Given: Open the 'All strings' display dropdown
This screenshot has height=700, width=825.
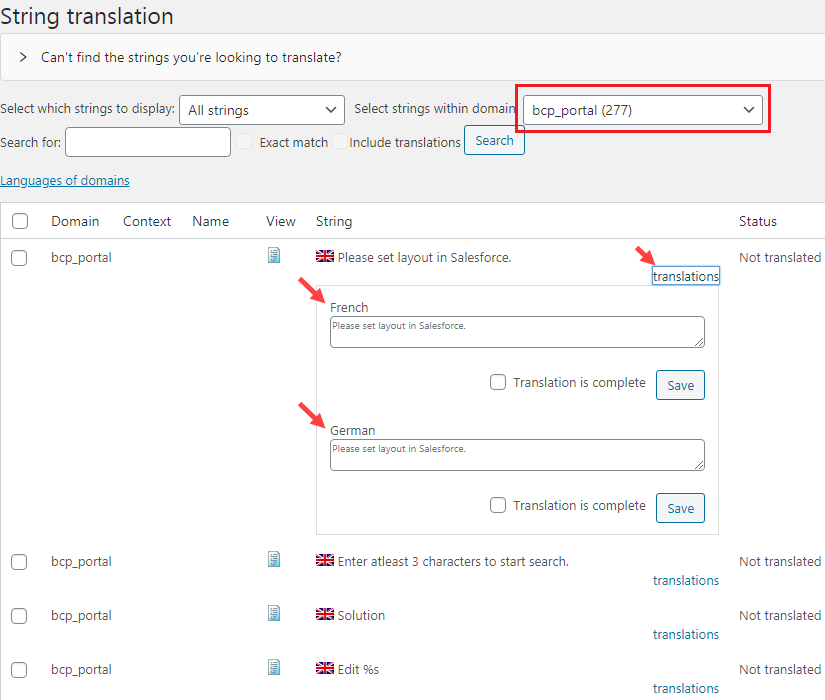Looking at the screenshot, I should point(262,110).
